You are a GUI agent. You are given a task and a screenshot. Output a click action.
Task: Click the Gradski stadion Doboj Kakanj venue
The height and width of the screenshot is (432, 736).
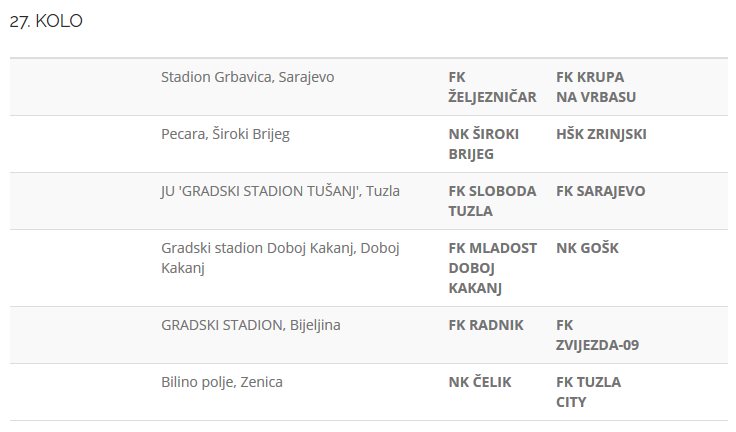click(x=280, y=258)
